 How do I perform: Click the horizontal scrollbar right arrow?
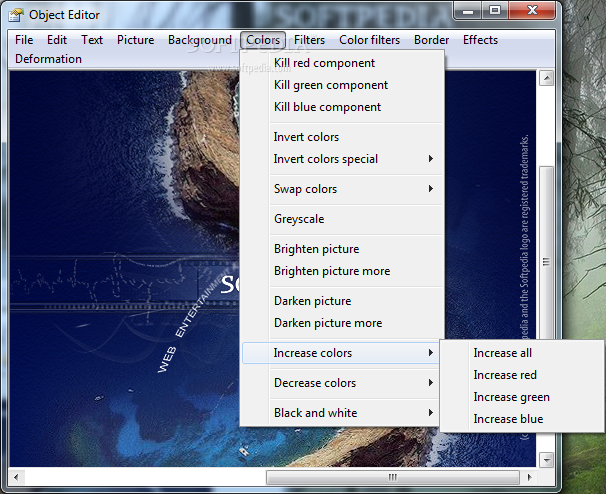(x=529, y=477)
